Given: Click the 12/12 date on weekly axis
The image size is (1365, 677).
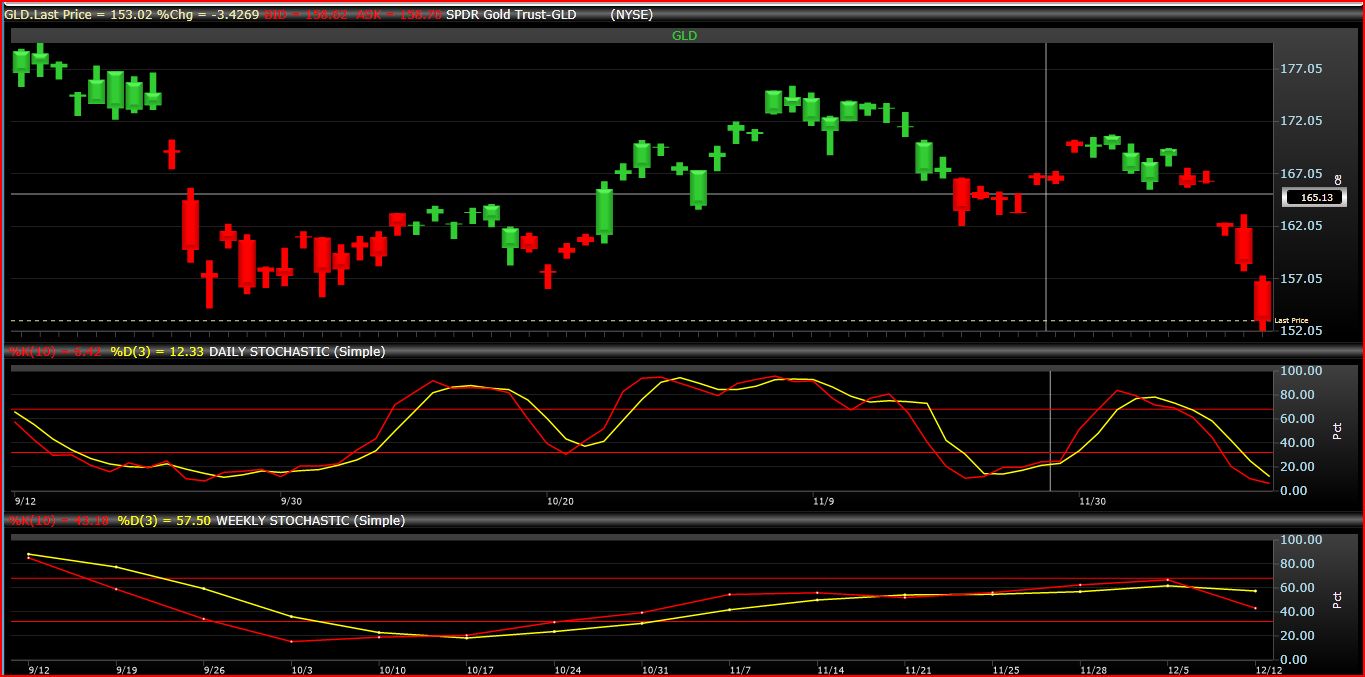Looking at the screenshot, I should click(x=1267, y=669).
